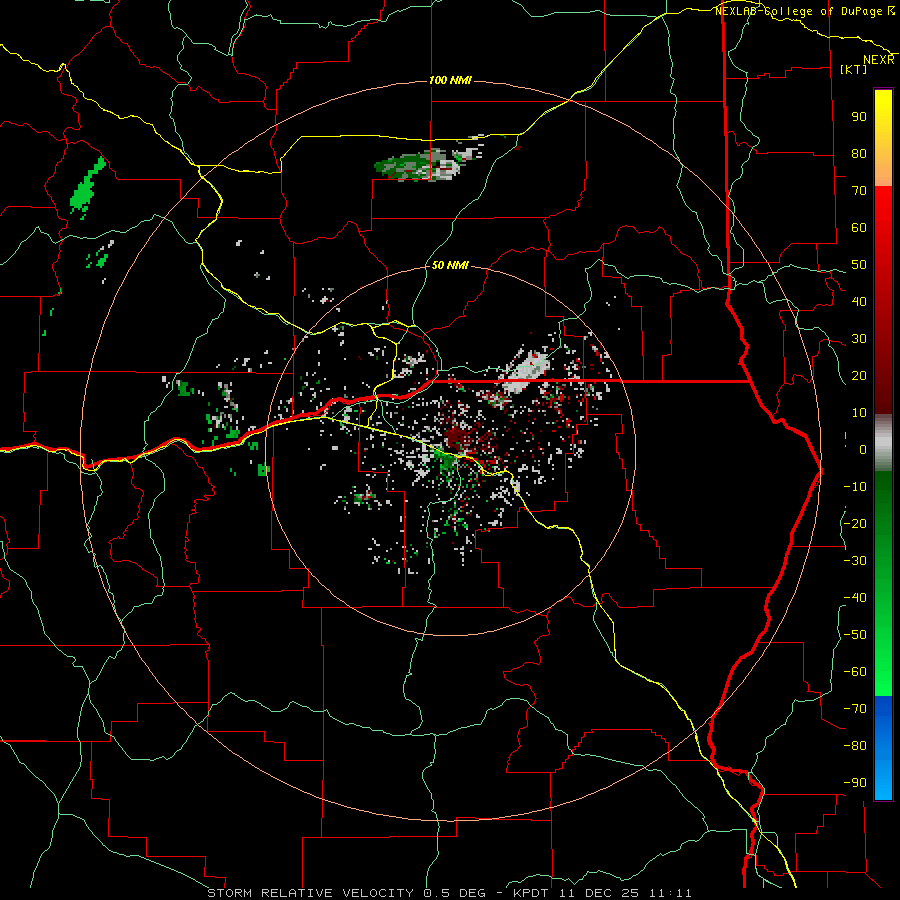Click the [KT] units label

(x=854, y=69)
